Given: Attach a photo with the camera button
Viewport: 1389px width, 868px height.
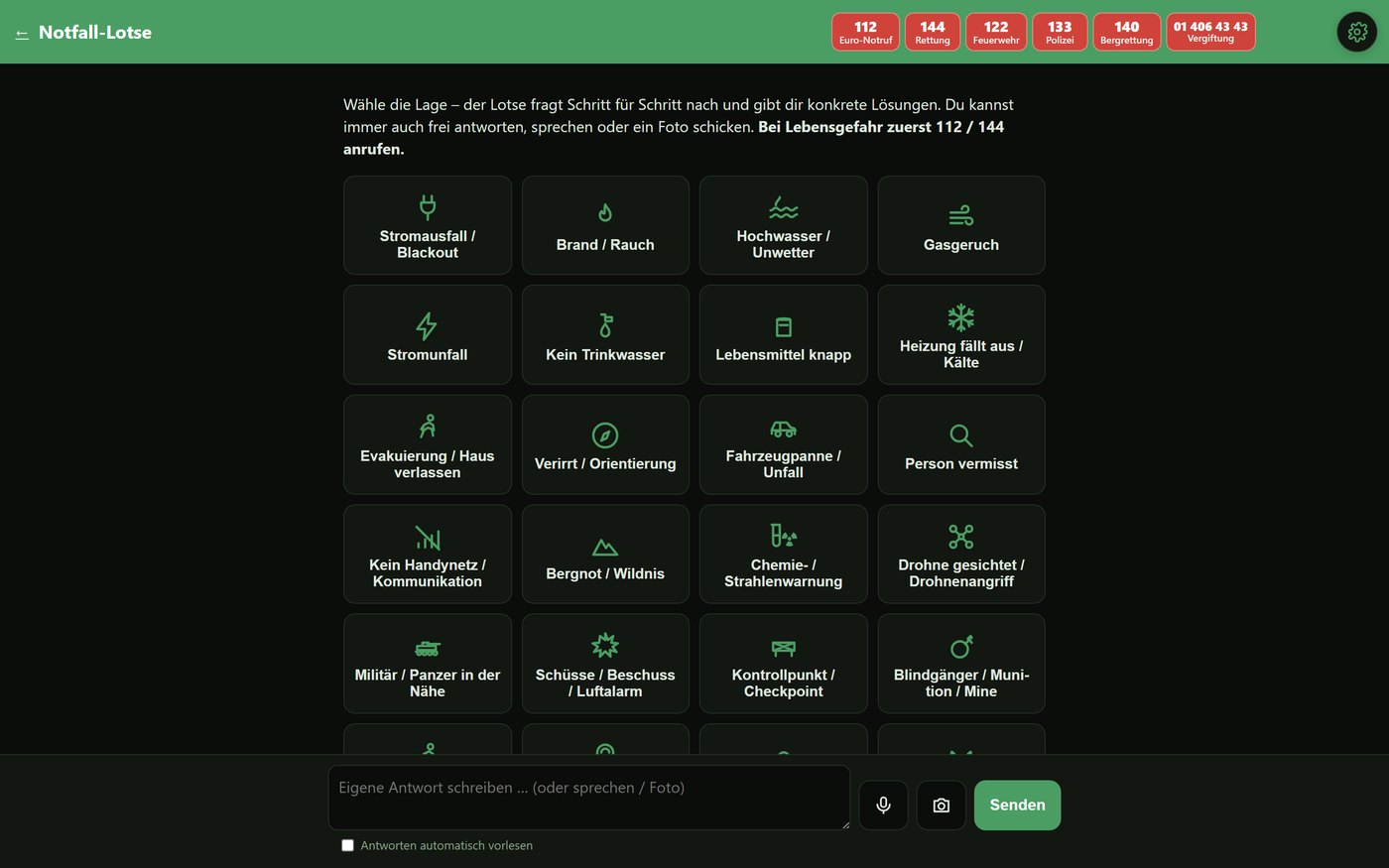Looking at the screenshot, I should pos(942,806).
